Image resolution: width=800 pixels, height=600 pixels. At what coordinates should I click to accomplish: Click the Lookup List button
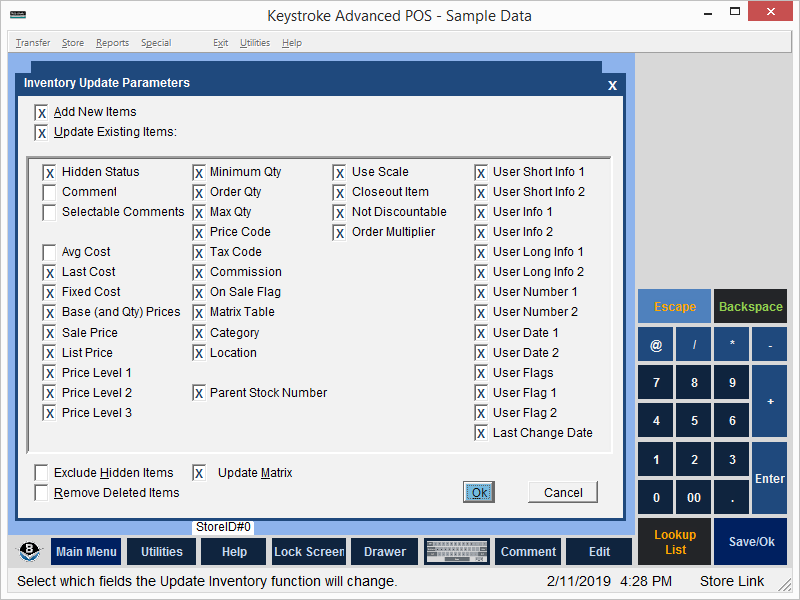[x=675, y=542]
